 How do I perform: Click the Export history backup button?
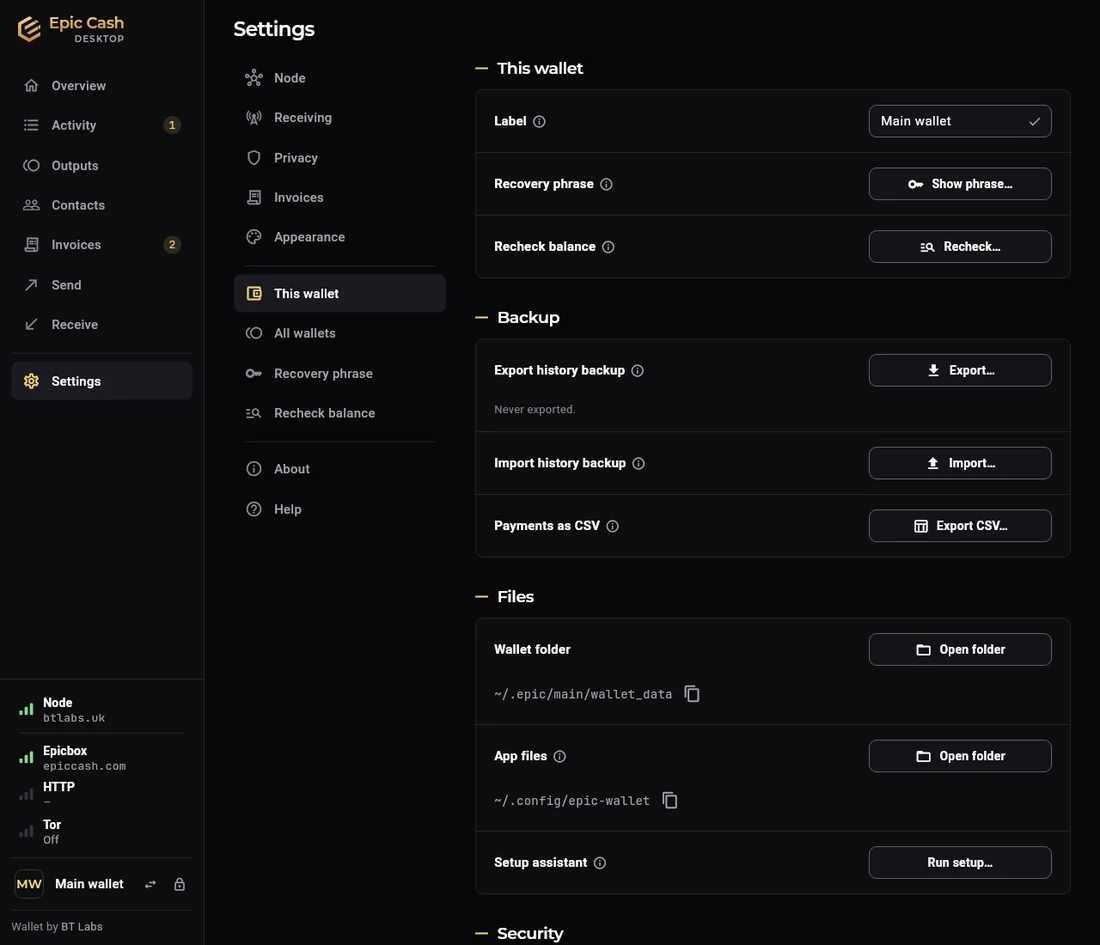960,370
